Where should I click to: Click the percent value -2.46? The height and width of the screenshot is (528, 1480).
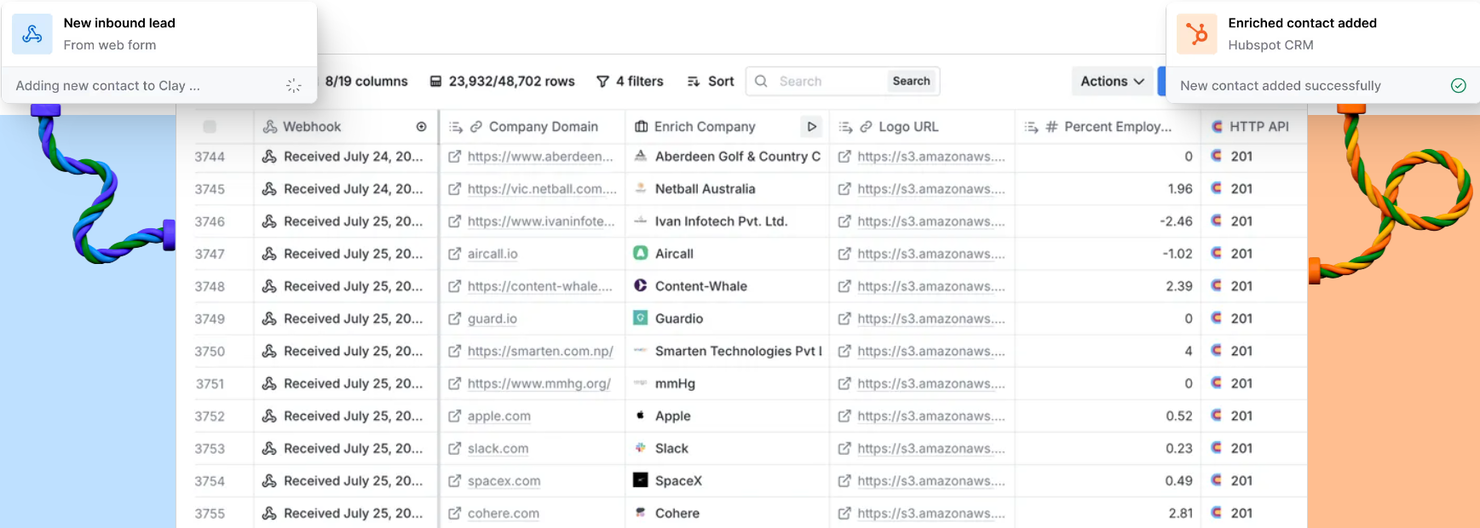(1177, 222)
